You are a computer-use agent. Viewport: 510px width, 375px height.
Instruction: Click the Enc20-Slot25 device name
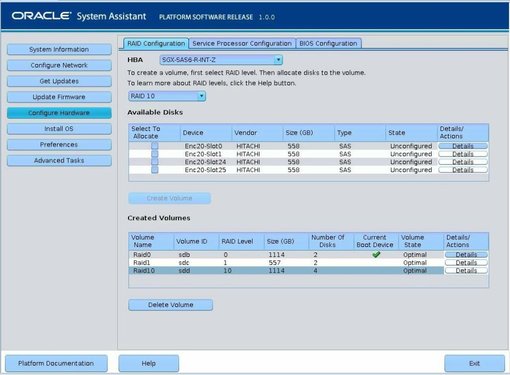205,170
